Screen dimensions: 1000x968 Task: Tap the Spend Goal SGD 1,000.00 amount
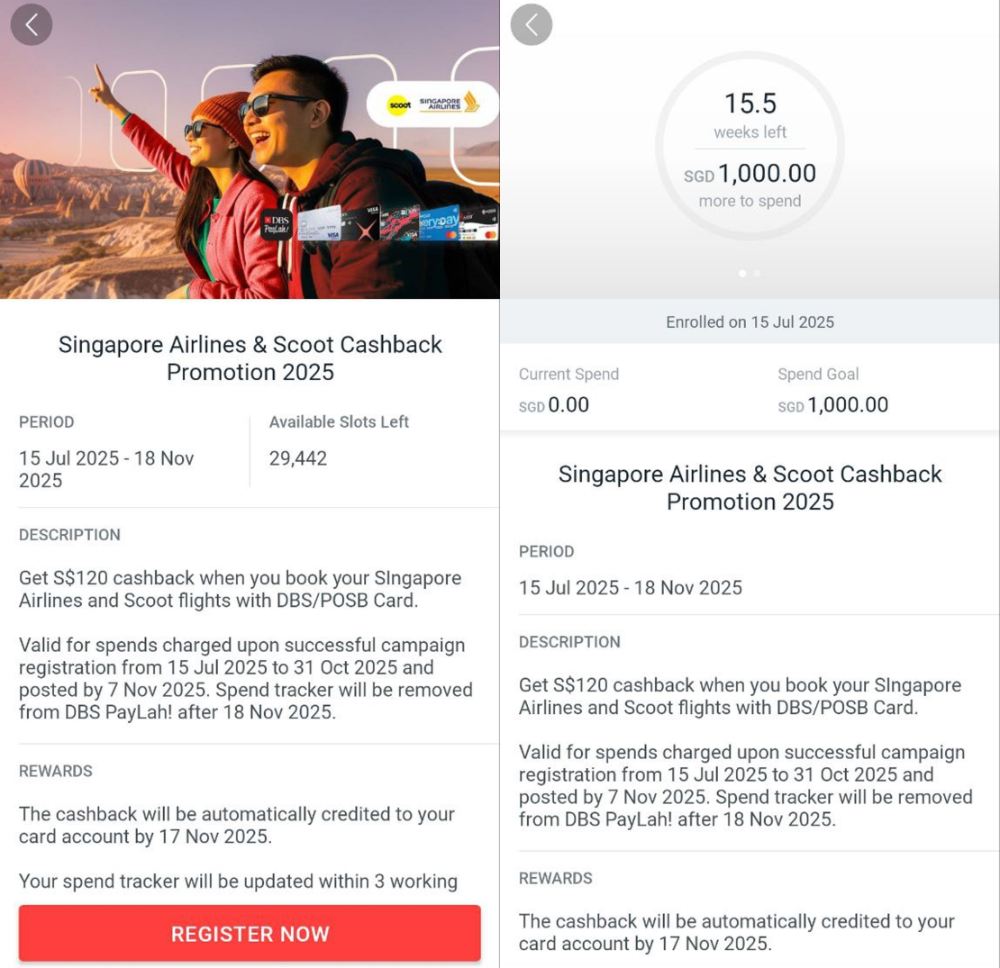tap(833, 405)
